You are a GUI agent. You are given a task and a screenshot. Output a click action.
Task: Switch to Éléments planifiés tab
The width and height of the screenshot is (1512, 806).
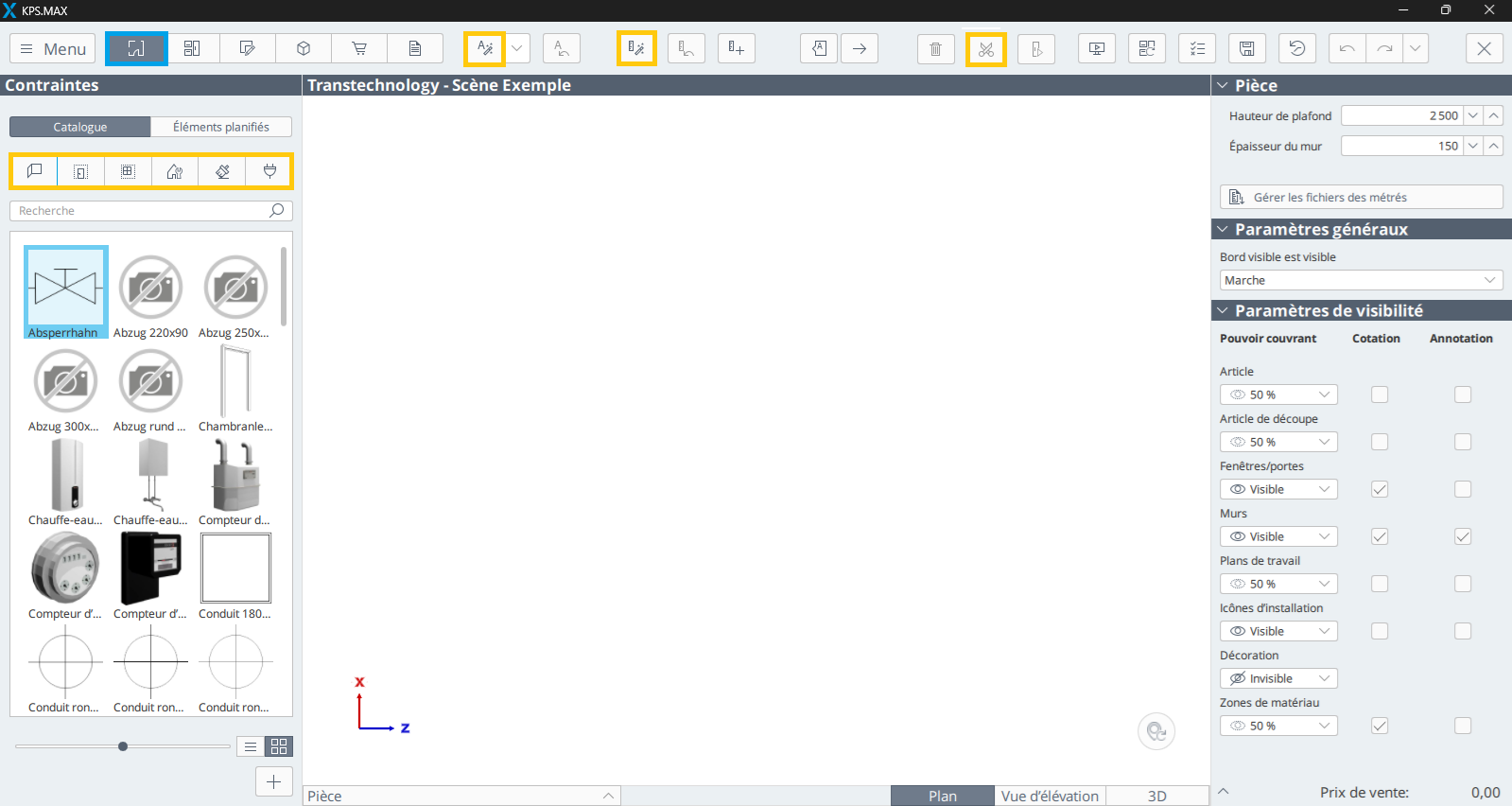tap(221, 127)
